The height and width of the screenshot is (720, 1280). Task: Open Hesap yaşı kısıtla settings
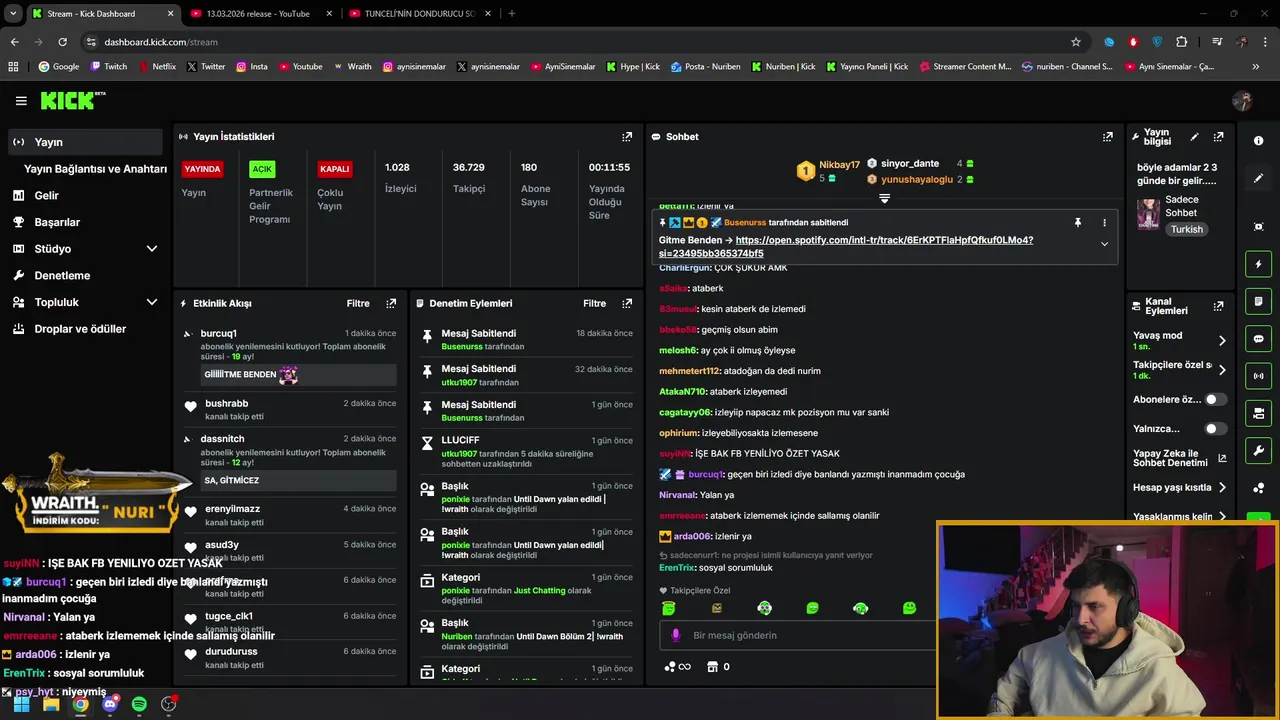[1180, 488]
